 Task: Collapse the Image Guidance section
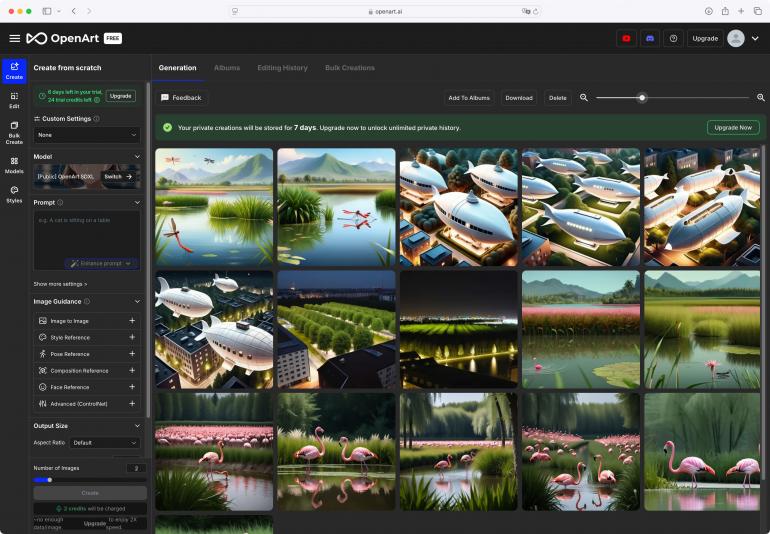point(137,301)
